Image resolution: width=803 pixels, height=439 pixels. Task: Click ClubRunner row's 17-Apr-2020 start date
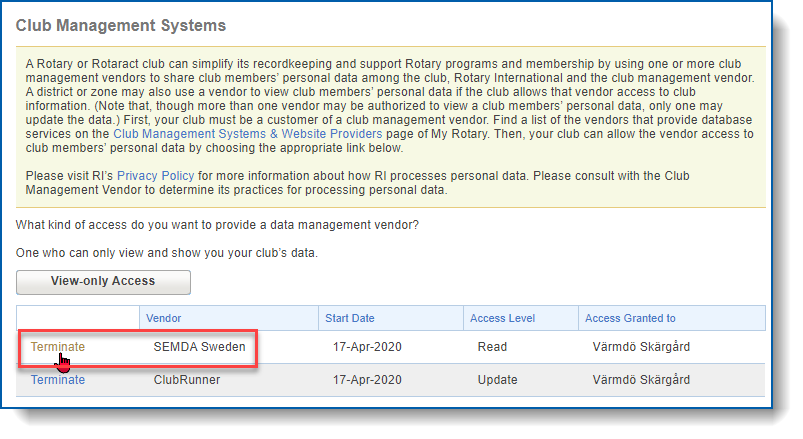[x=367, y=380]
